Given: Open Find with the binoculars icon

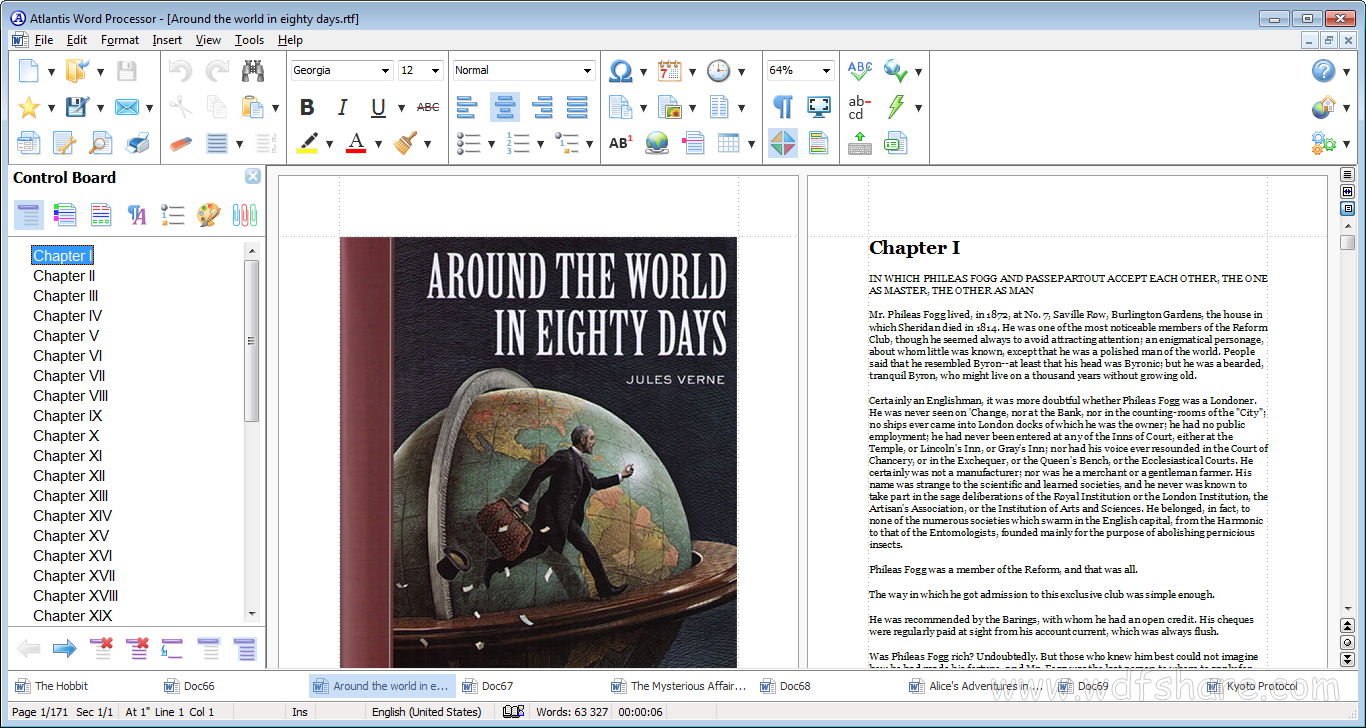Looking at the screenshot, I should [253, 71].
